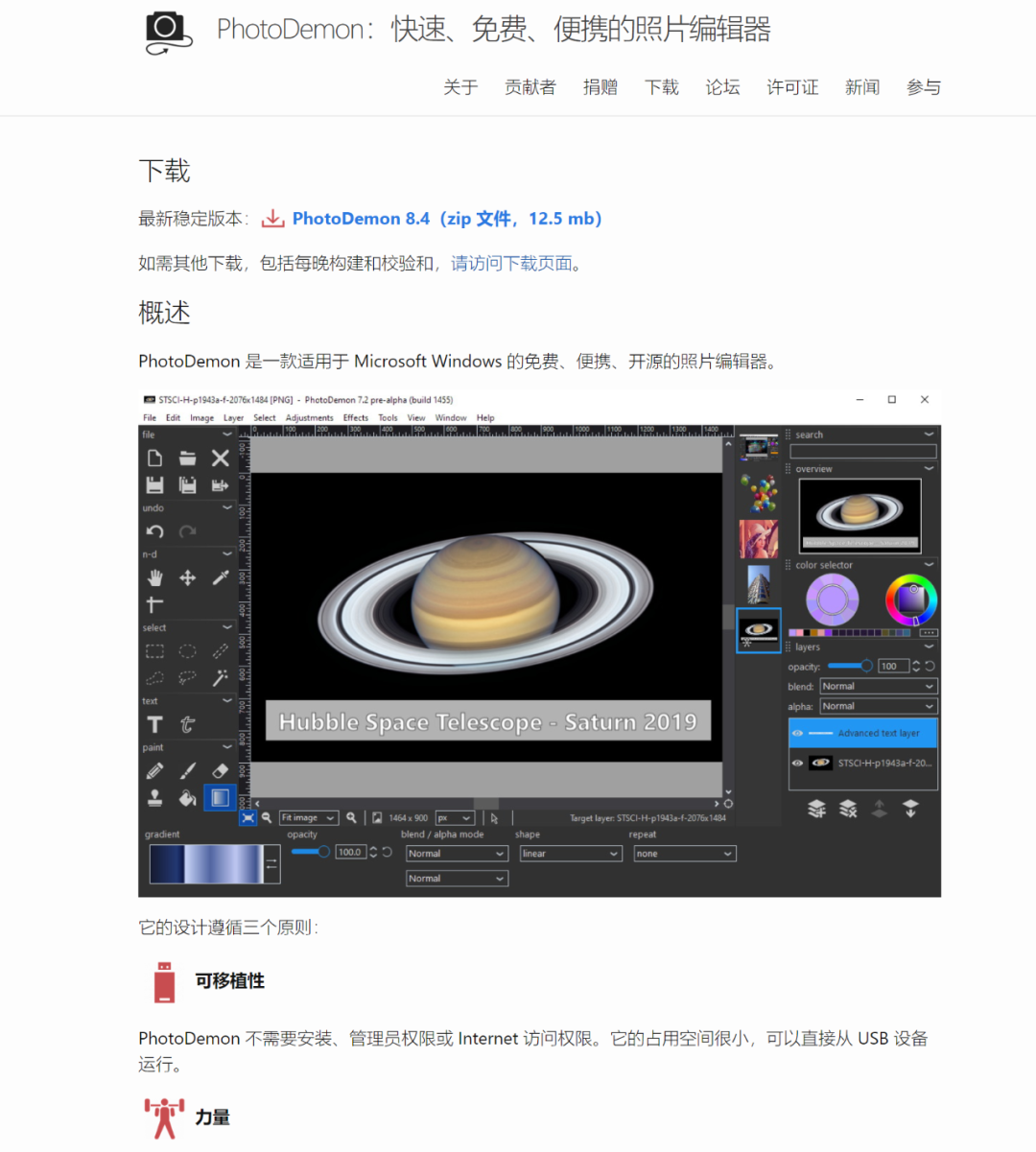Open the repeat none dropdown
Image resolution: width=1036 pixels, height=1152 pixels.
click(685, 854)
